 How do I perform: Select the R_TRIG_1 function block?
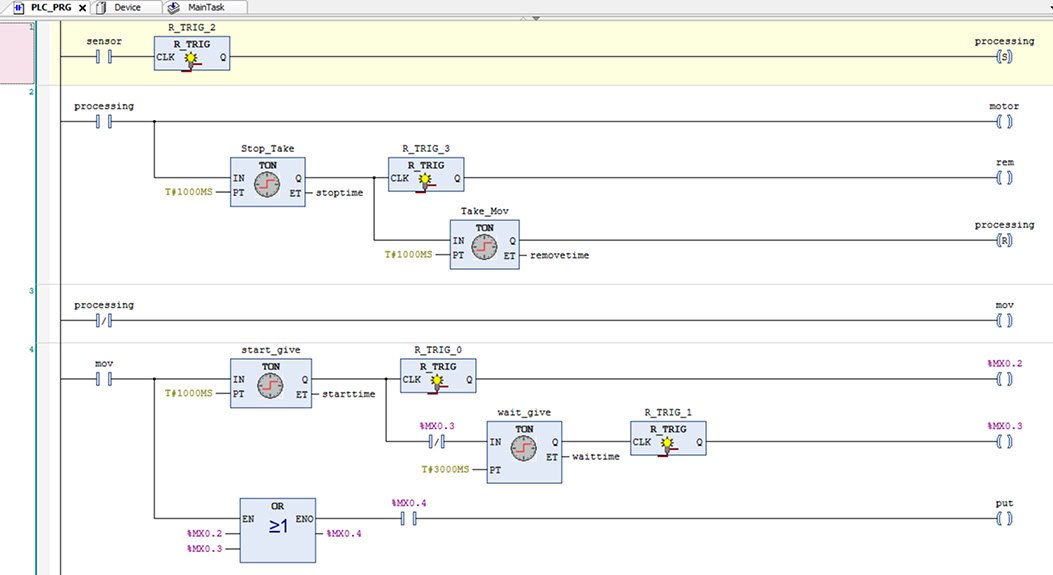(x=668, y=438)
